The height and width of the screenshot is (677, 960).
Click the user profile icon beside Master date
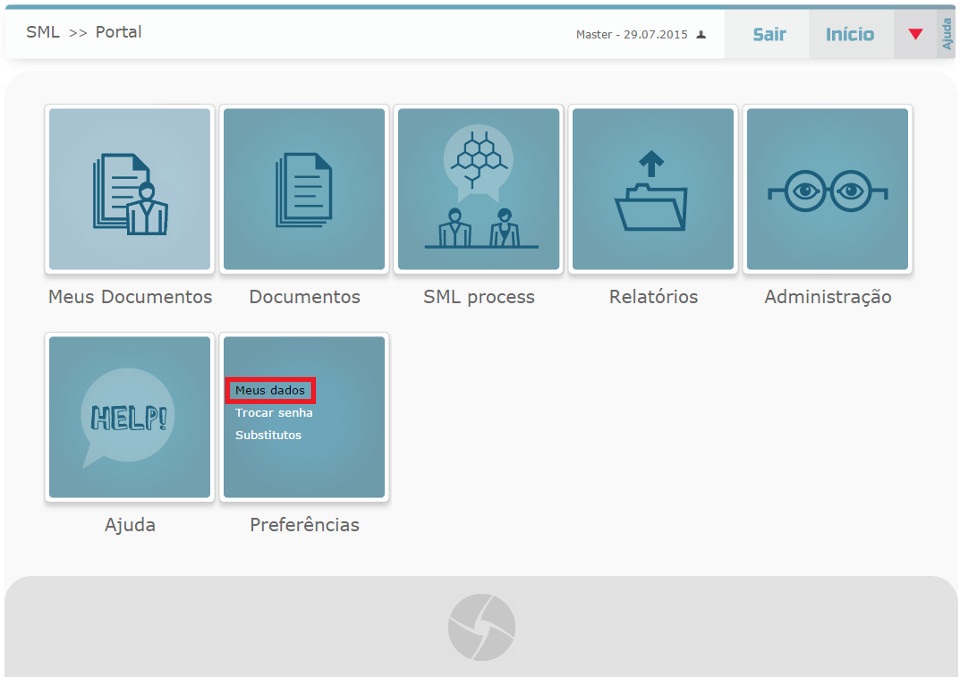click(701, 35)
